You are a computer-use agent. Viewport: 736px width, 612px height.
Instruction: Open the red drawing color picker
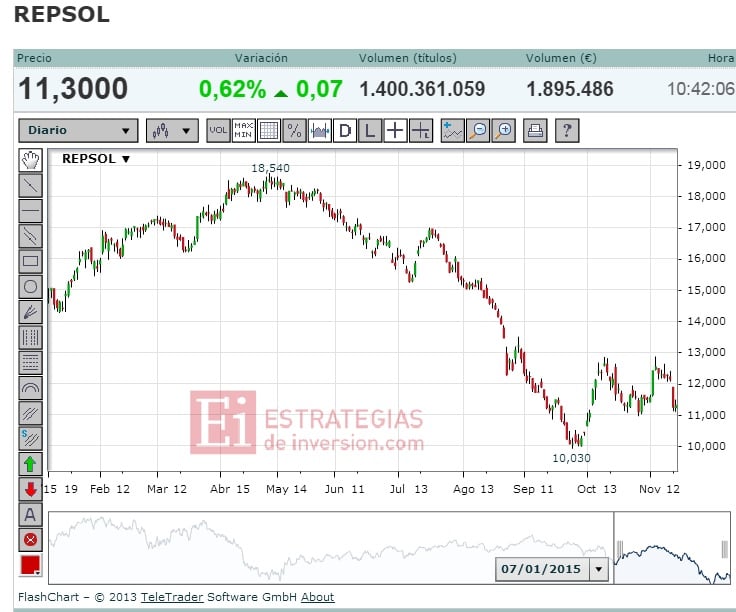pyautogui.click(x=31, y=565)
